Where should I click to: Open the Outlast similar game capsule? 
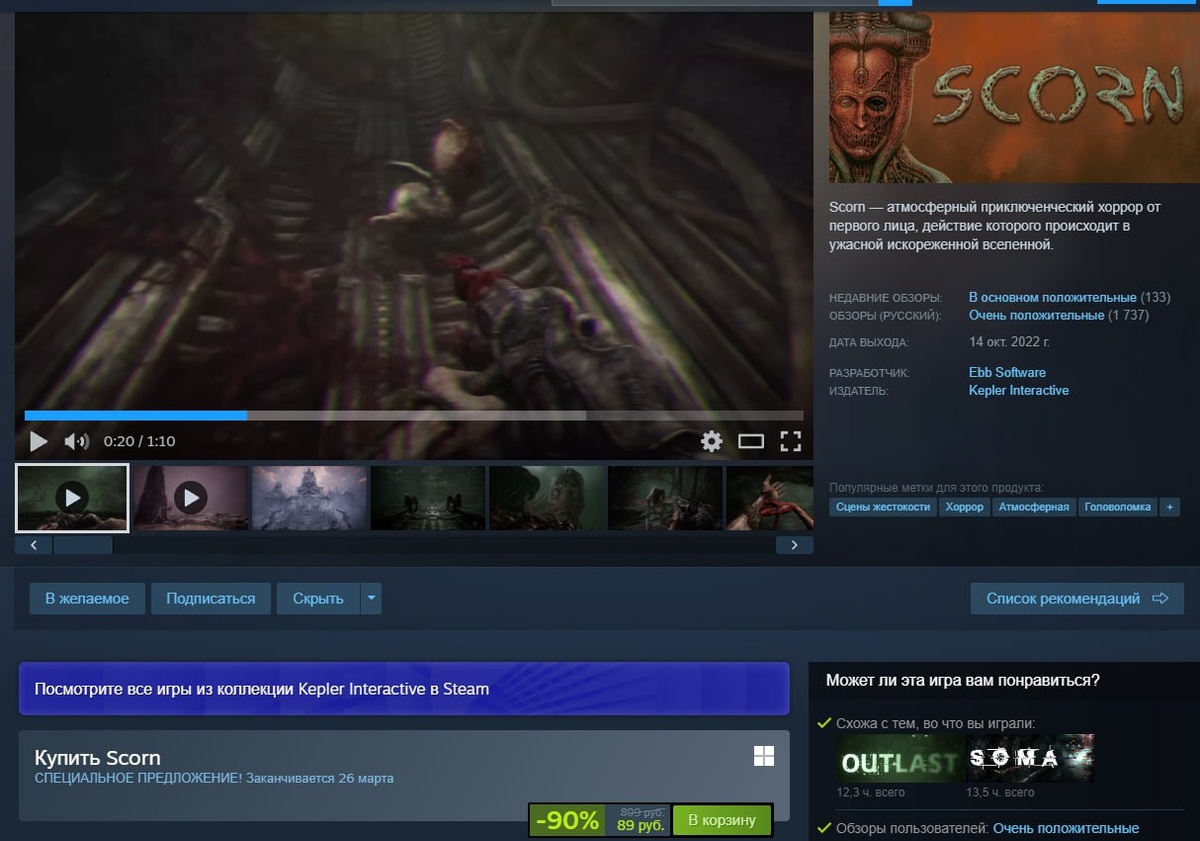899,760
